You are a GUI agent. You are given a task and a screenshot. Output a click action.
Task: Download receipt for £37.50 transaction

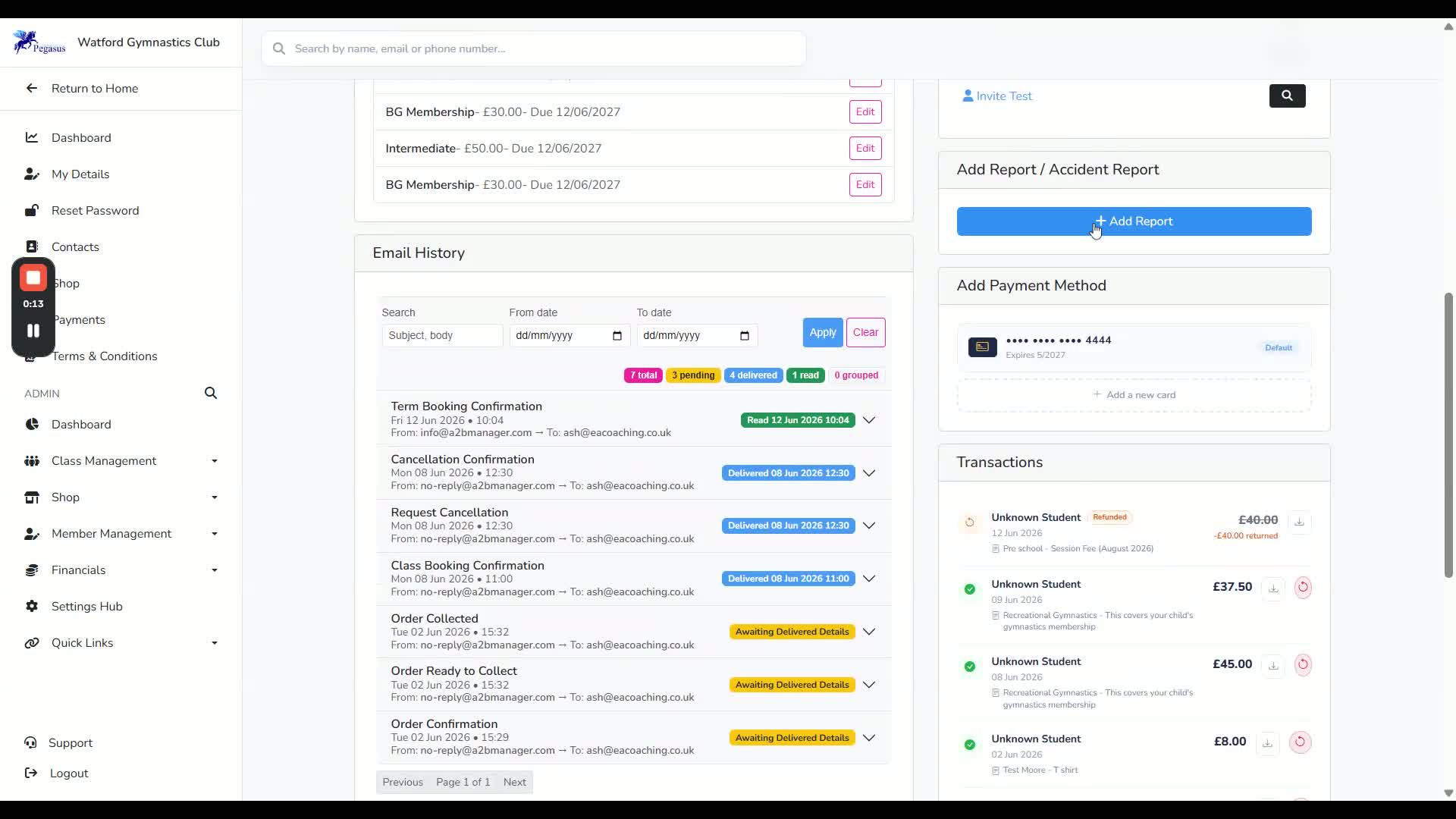1273,588
